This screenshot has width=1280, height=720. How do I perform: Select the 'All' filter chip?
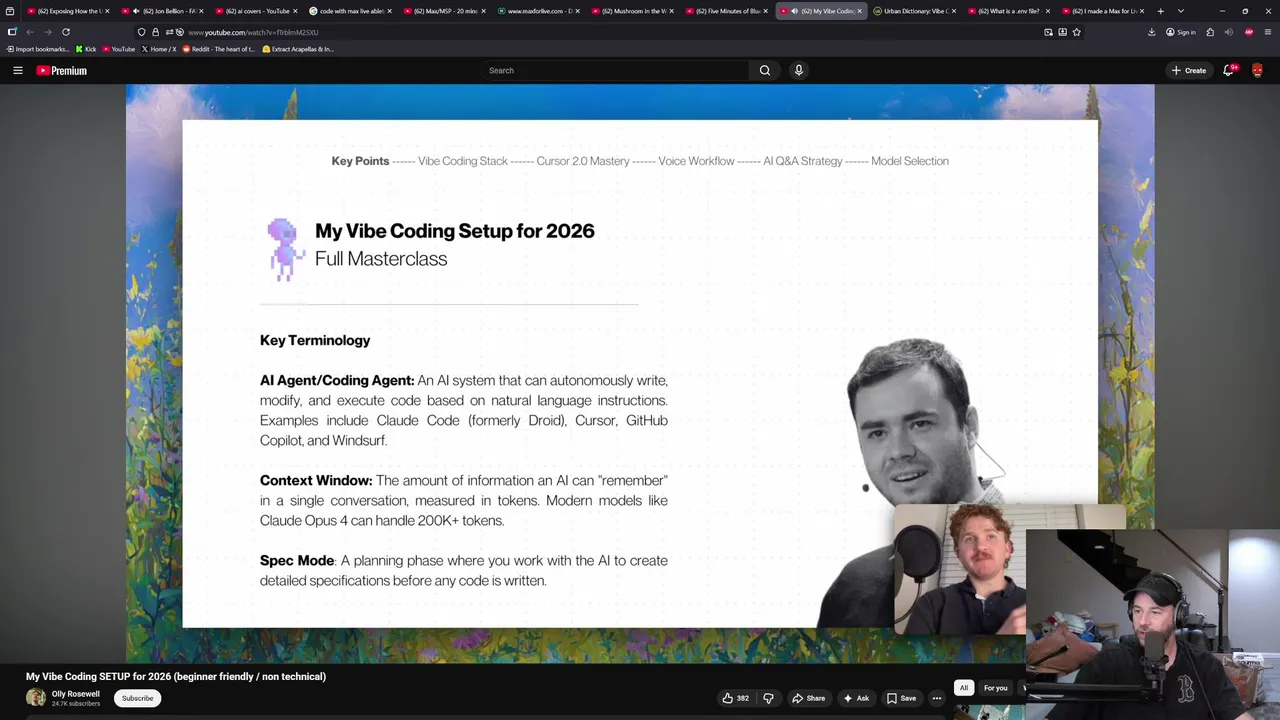tap(964, 688)
